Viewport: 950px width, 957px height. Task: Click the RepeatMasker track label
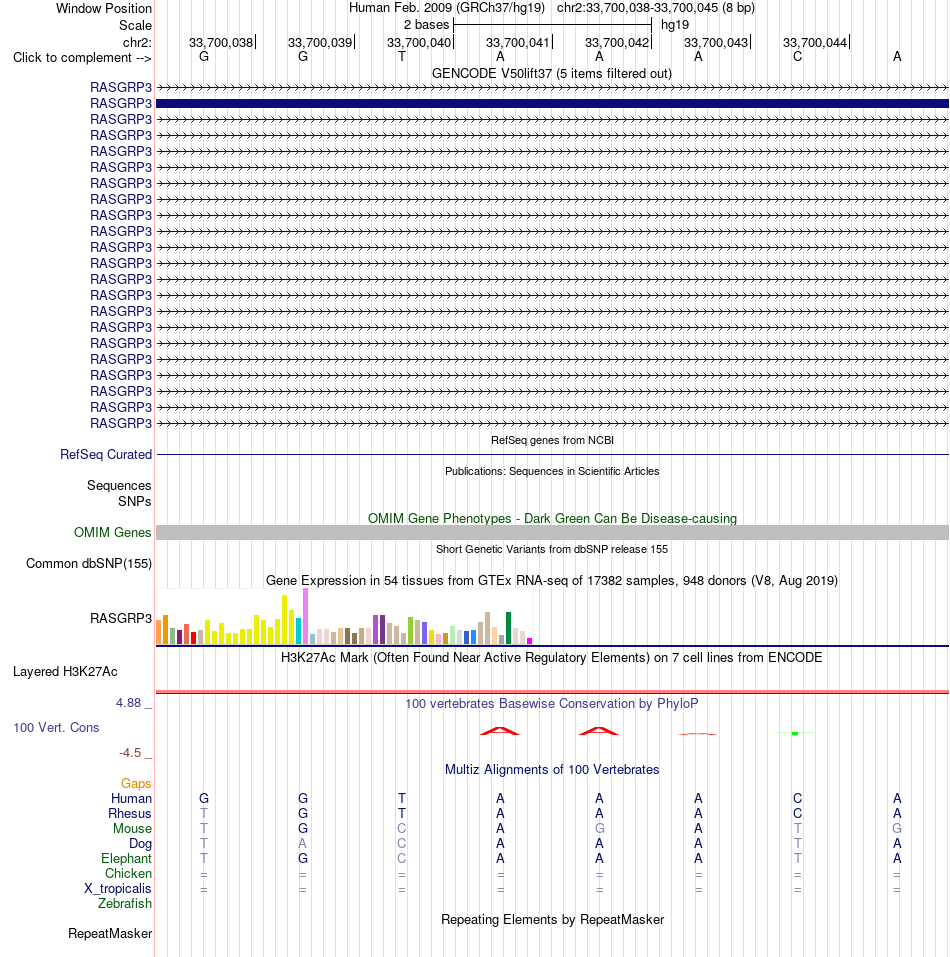click(x=110, y=933)
